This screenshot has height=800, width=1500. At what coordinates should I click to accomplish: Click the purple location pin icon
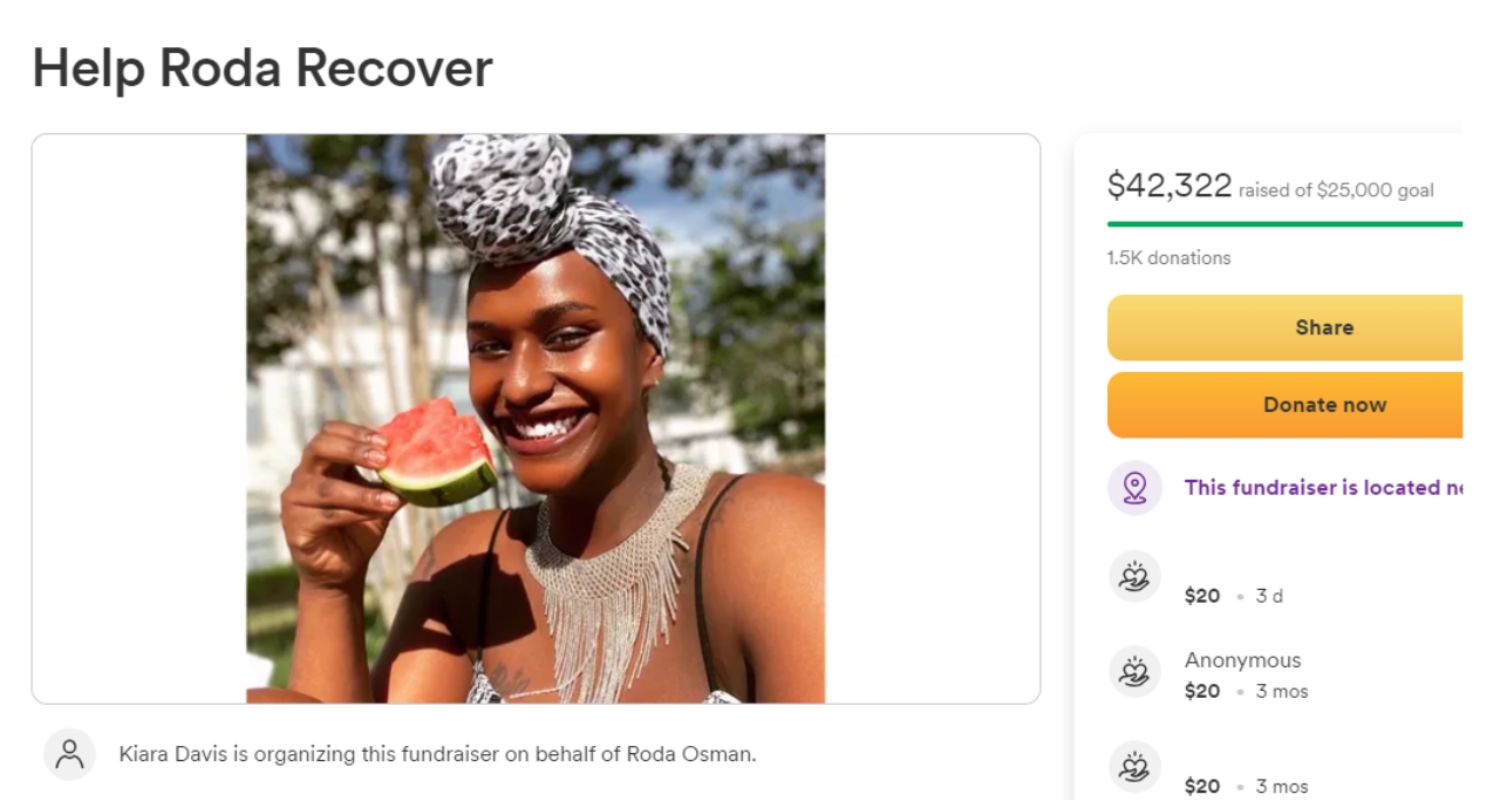[1133, 489]
